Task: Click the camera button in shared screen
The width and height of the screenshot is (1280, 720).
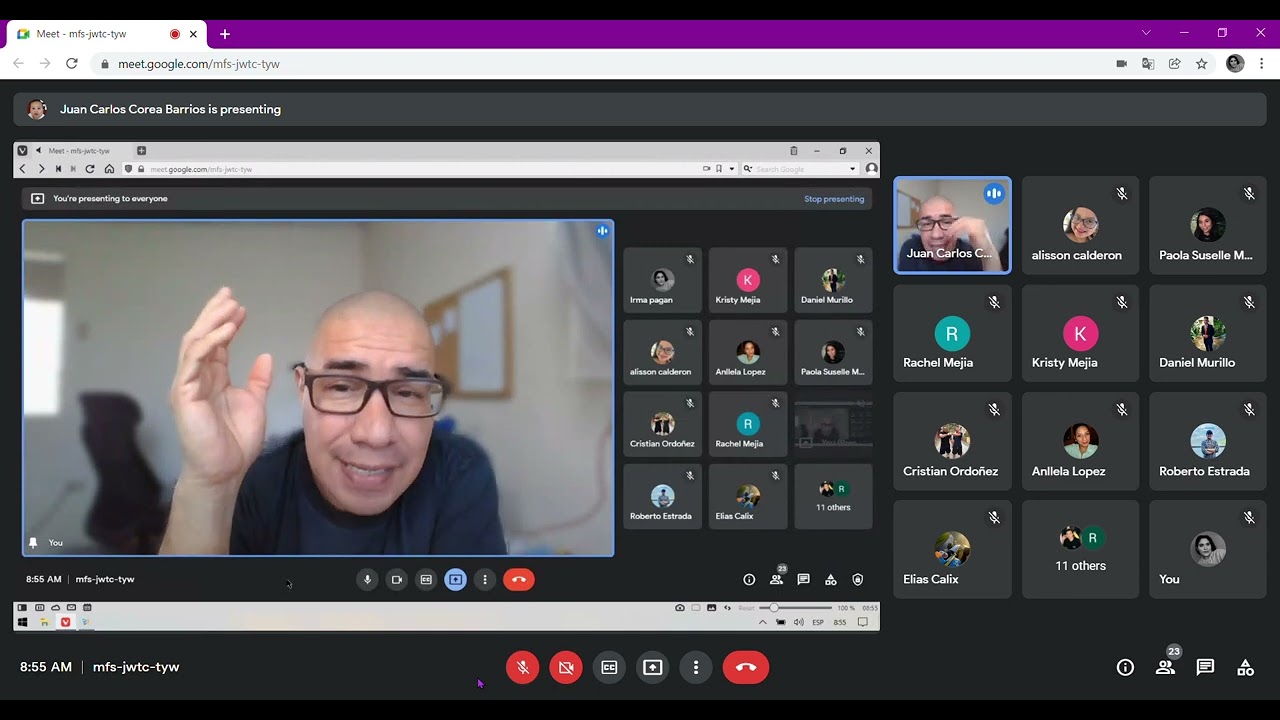Action: [397, 579]
